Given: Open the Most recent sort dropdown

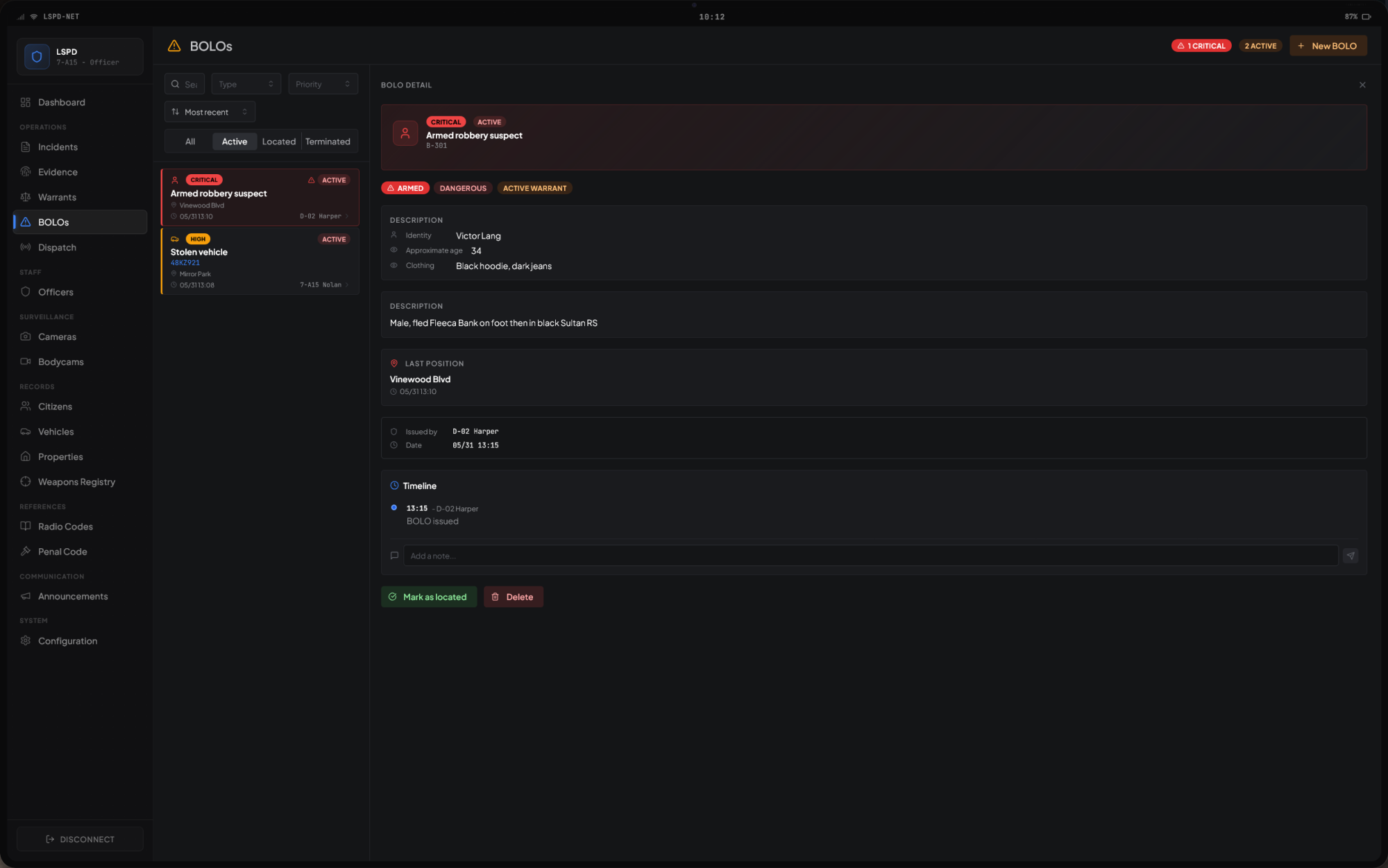Looking at the screenshot, I should click(x=210, y=112).
